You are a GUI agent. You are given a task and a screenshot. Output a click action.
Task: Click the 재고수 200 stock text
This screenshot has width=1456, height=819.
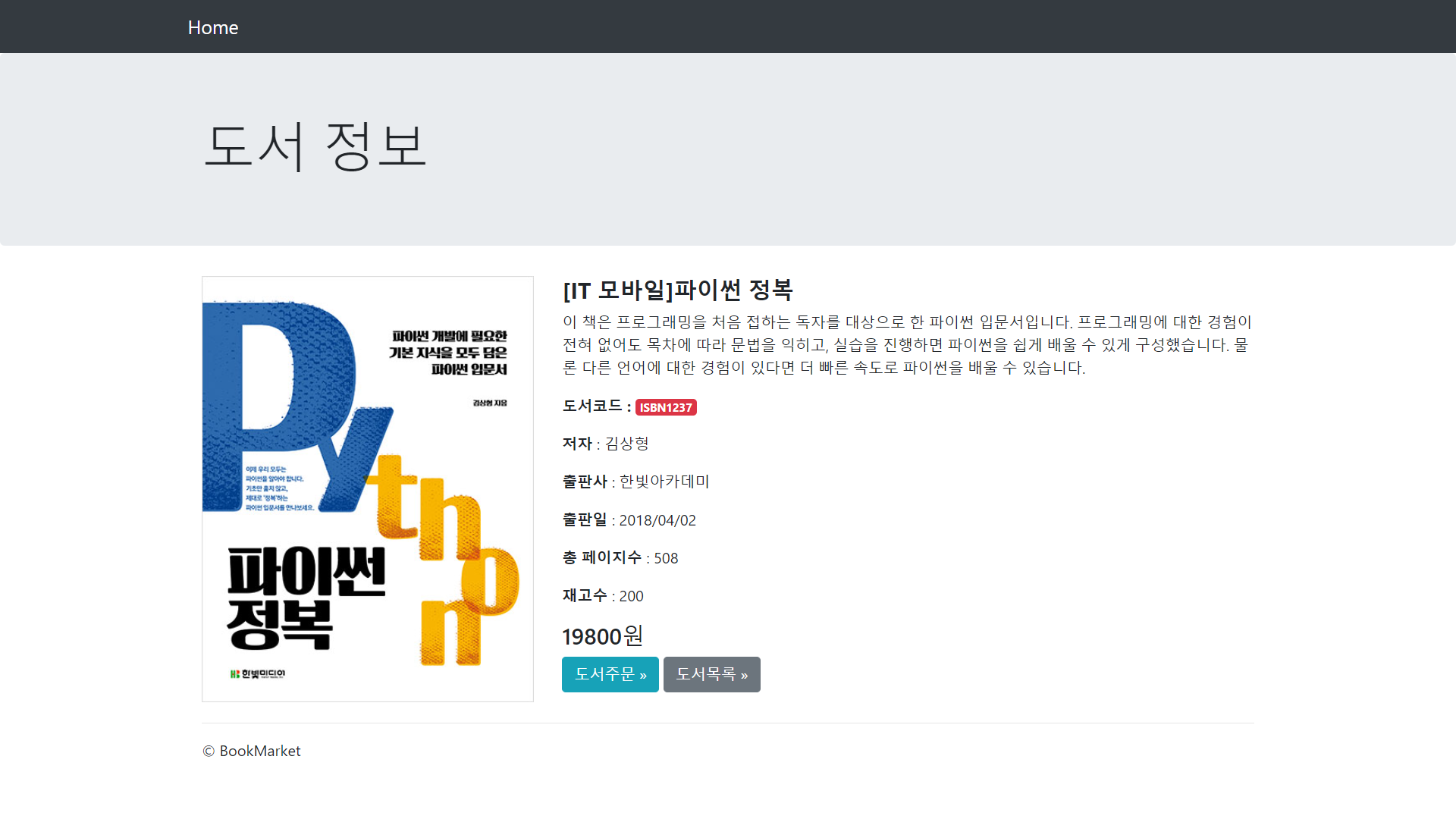point(603,596)
